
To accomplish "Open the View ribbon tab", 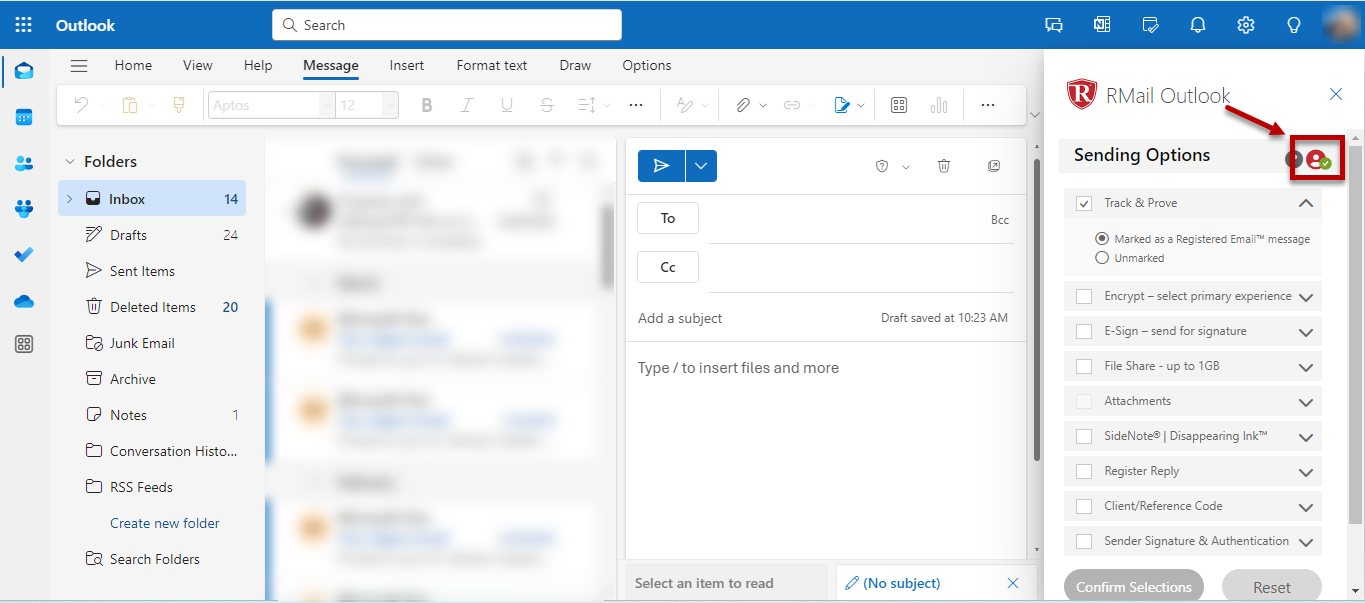I will coord(198,65).
